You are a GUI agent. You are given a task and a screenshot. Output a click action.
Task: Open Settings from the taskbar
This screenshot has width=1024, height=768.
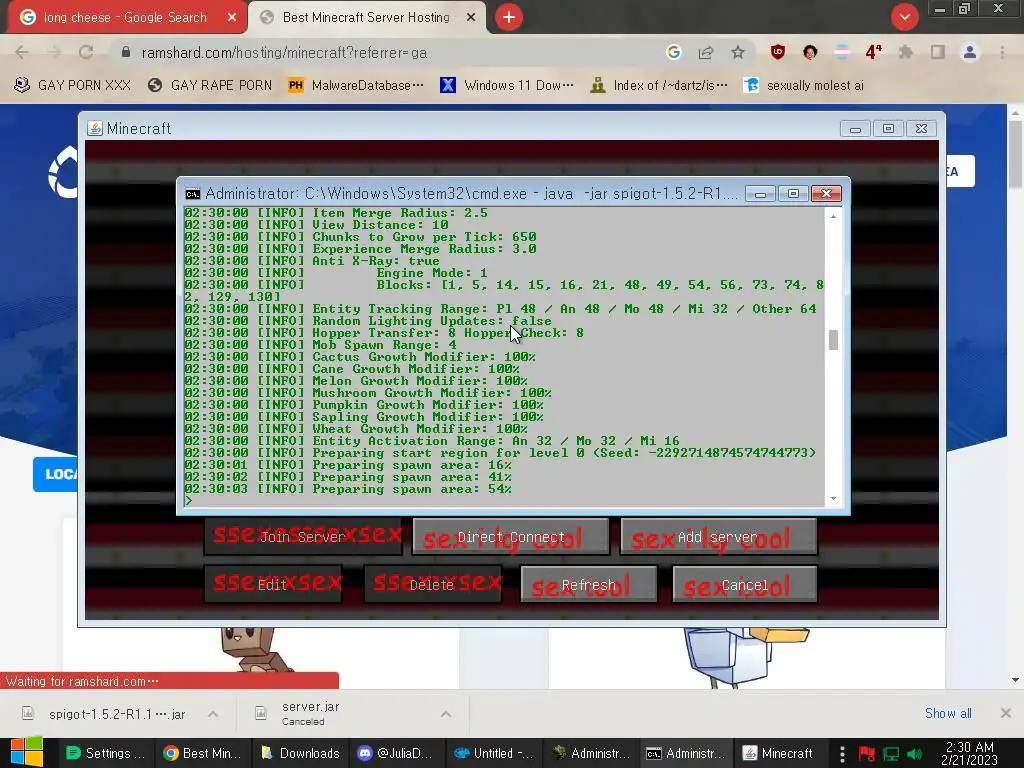[x=106, y=753]
